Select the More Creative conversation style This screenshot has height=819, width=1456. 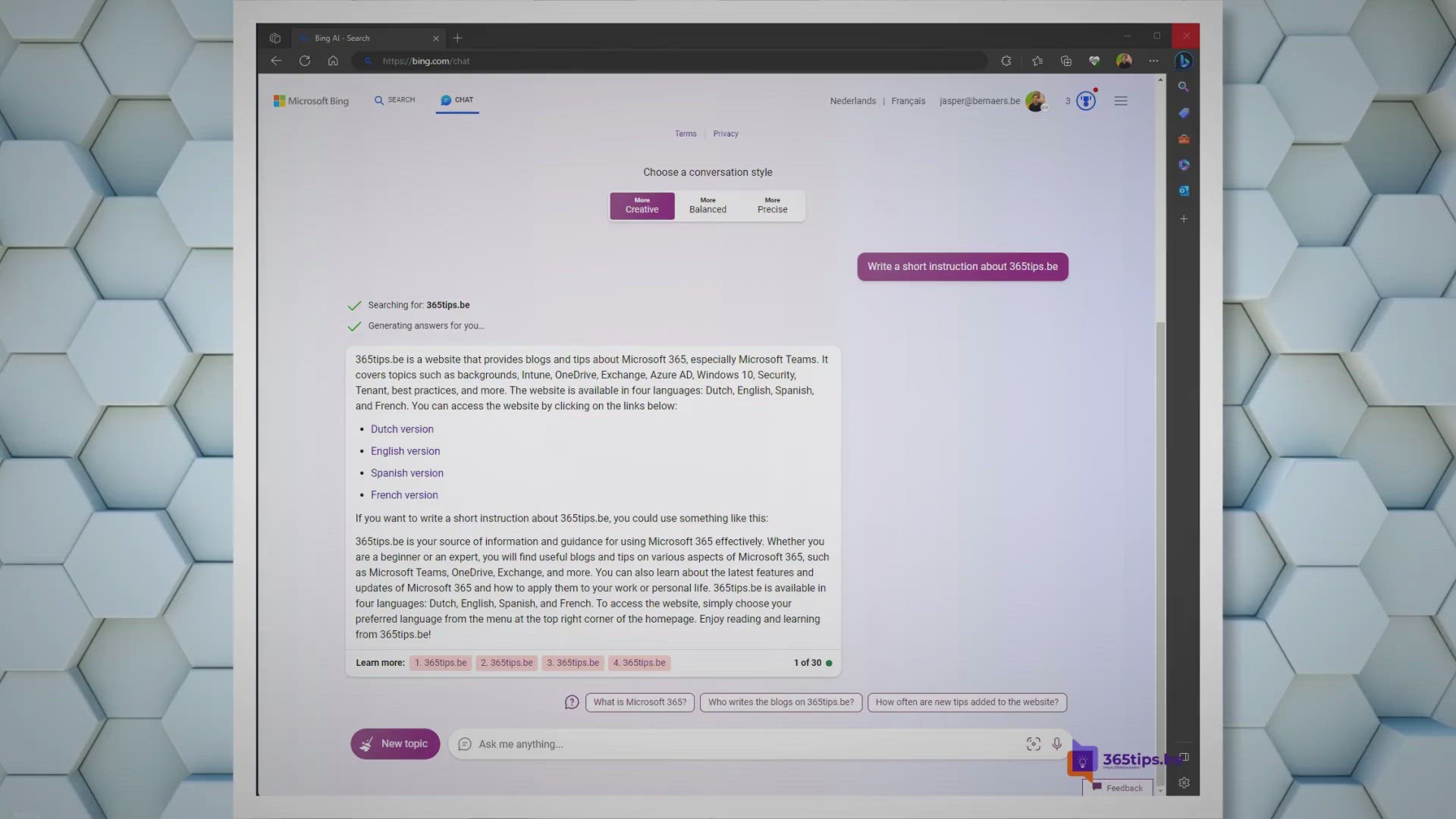pyautogui.click(x=642, y=206)
